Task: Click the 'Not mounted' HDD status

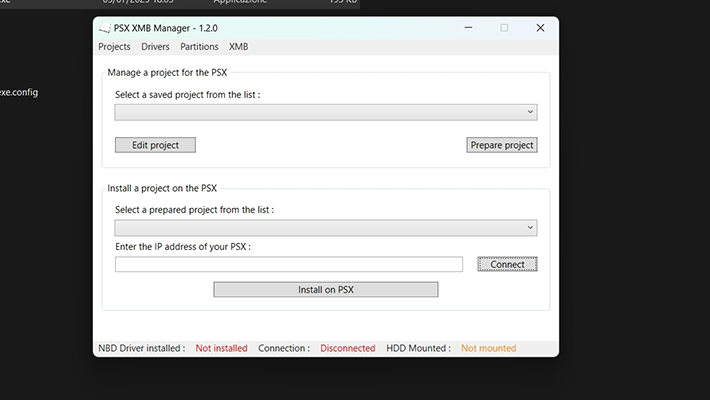Action: pos(489,348)
